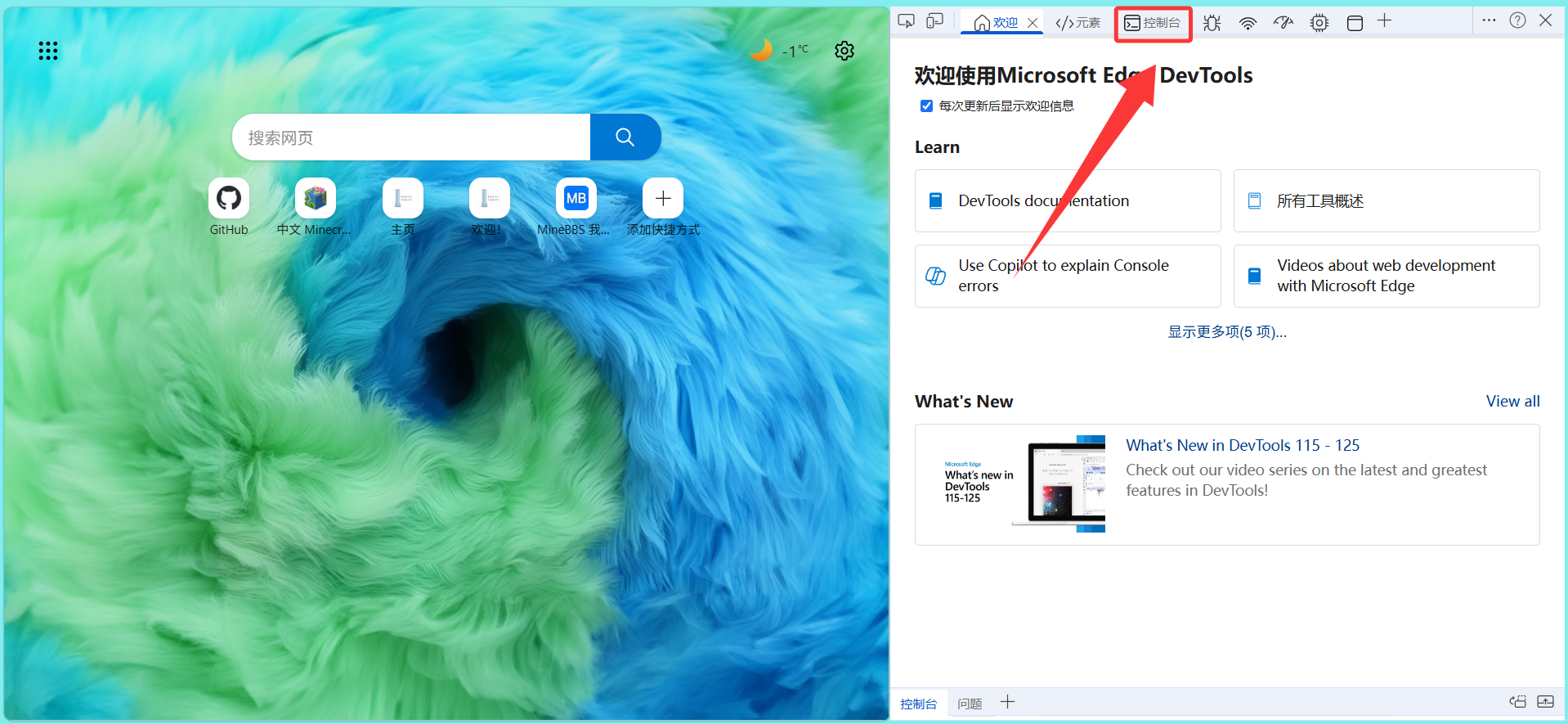Uncheck 每次更新后显示欢迎信息 checkbox
This screenshot has height=724, width=1568.
[926, 106]
